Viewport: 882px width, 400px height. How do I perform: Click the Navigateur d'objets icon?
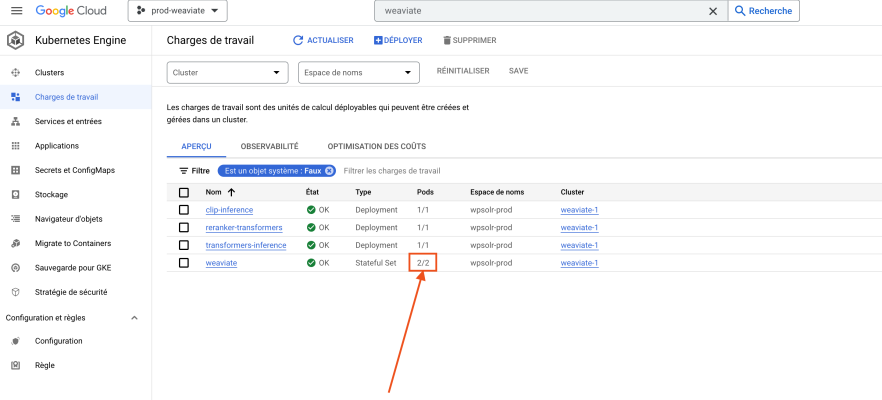click(16, 219)
